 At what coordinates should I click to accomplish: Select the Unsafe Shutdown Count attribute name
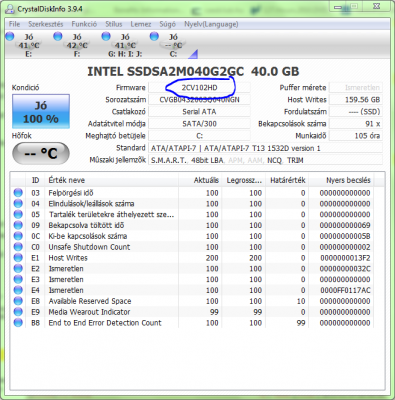pos(89,247)
